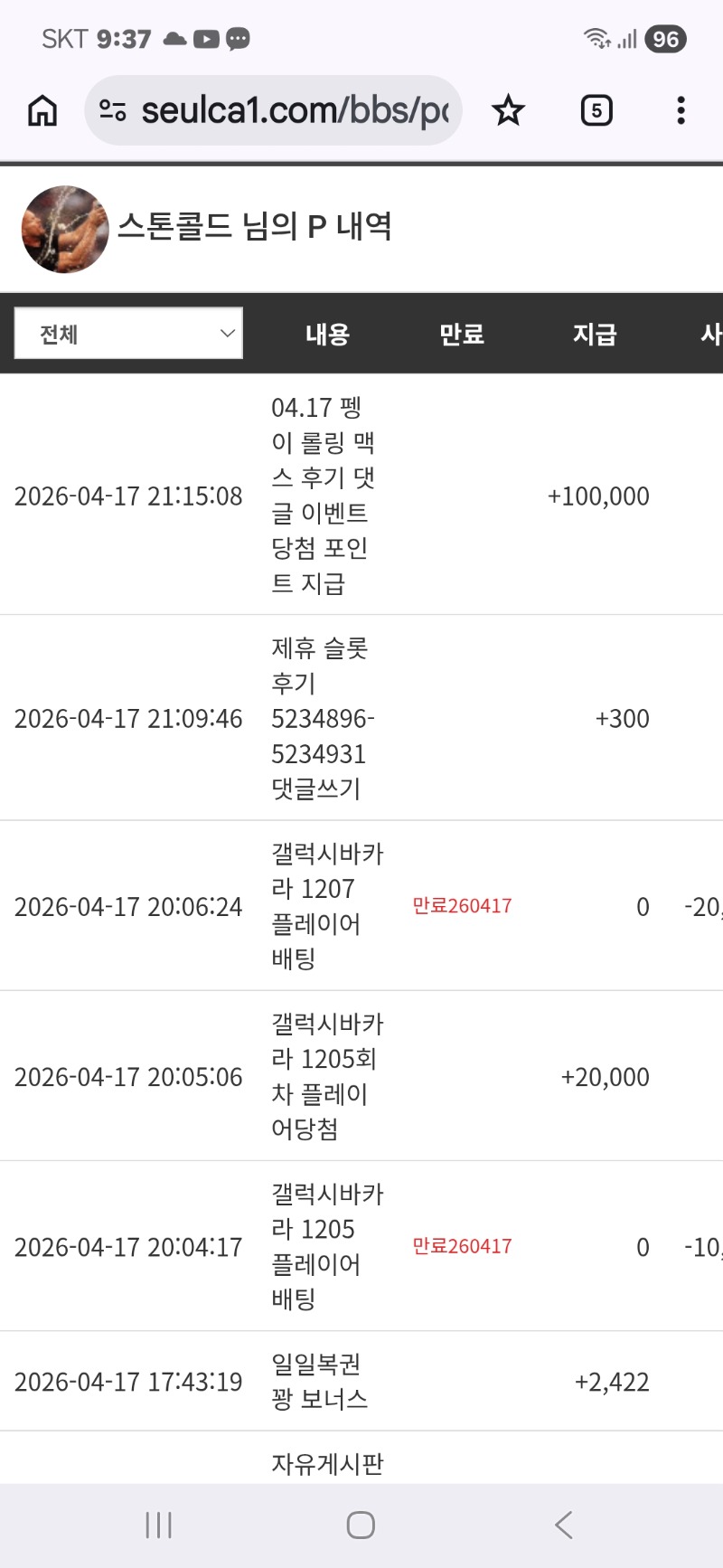Image resolution: width=723 pixels, height=1568 pixels.
Task: Tap the 갤럭시바카라 1205회차 플레이어당첨 entry
Action: click(x=326, y=1076)
